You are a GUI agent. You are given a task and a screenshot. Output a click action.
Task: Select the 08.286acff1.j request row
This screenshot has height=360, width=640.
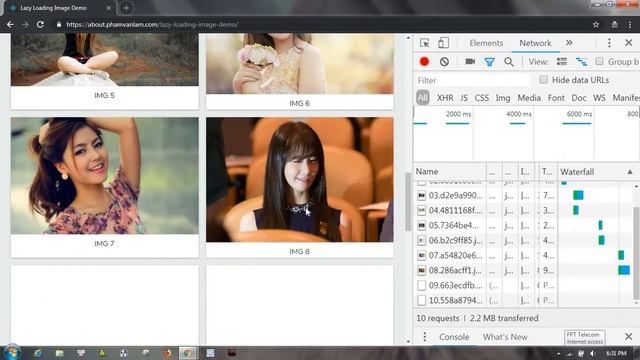[524, 270]
